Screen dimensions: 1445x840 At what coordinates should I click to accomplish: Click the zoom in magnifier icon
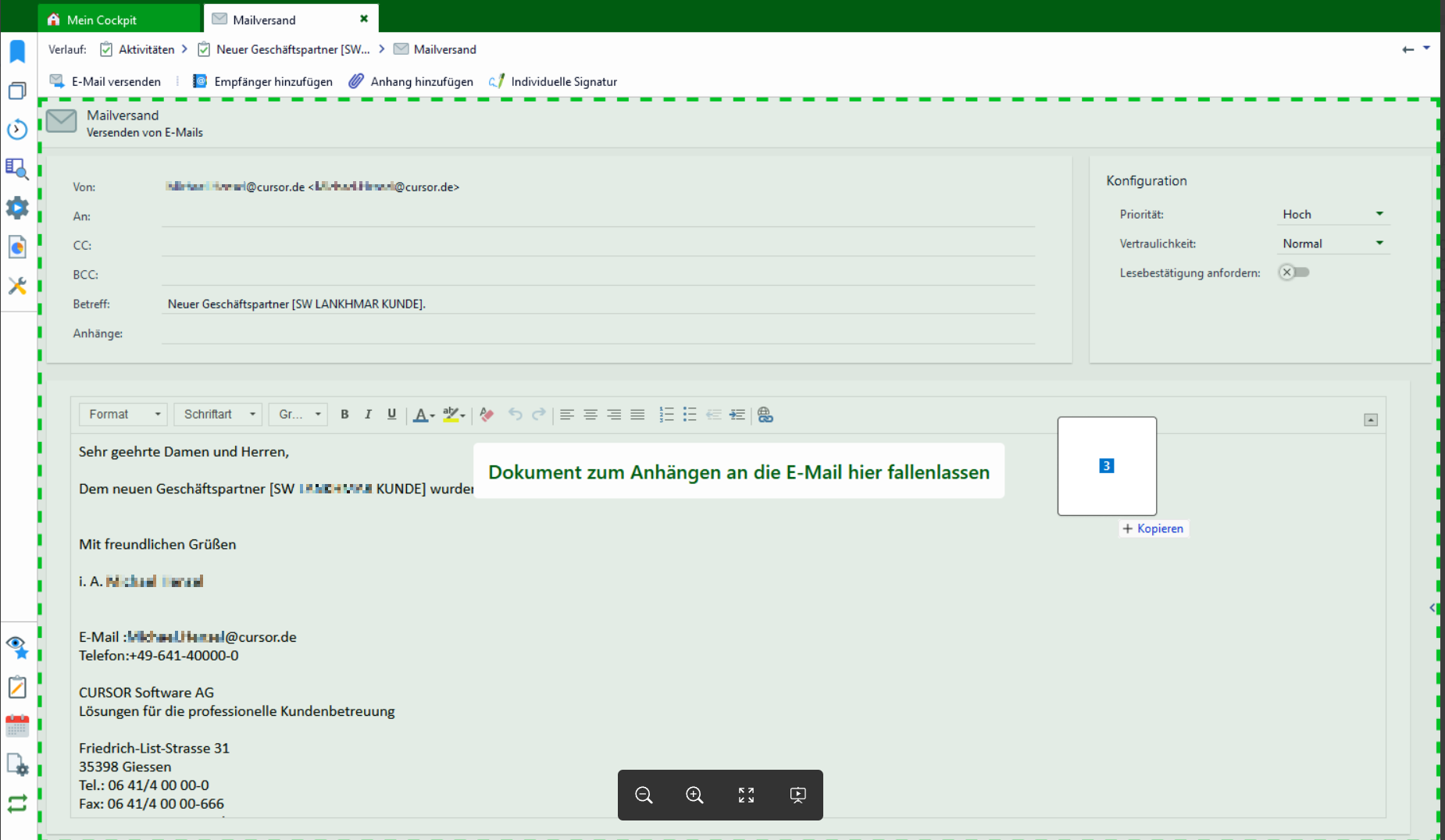coord(694,795)
